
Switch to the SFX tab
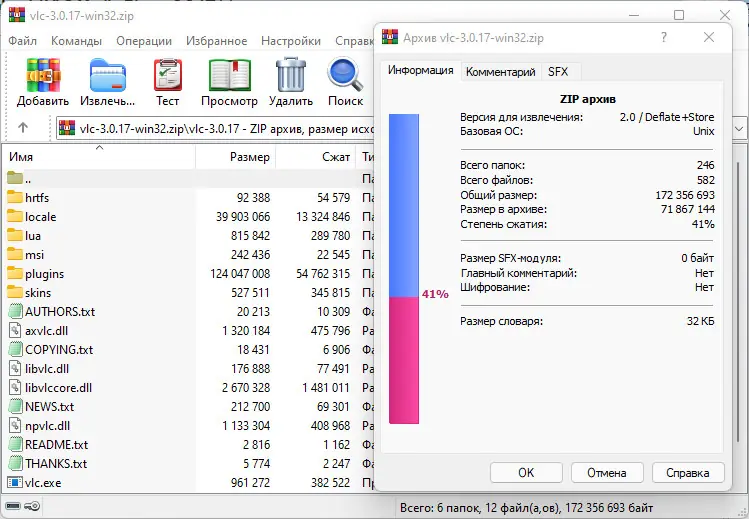pyautogui.click(x=558, y=72)
